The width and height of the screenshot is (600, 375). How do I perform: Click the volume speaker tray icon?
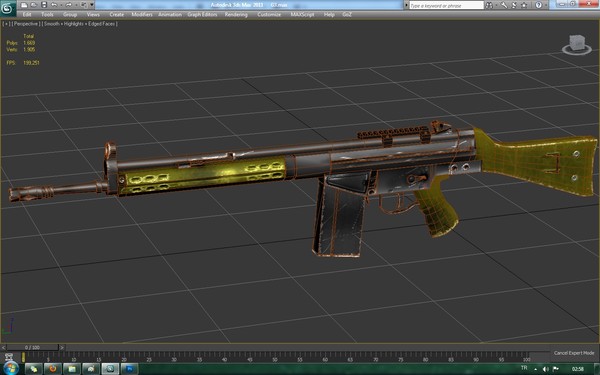pyautogui.click(x=546, y=369)
